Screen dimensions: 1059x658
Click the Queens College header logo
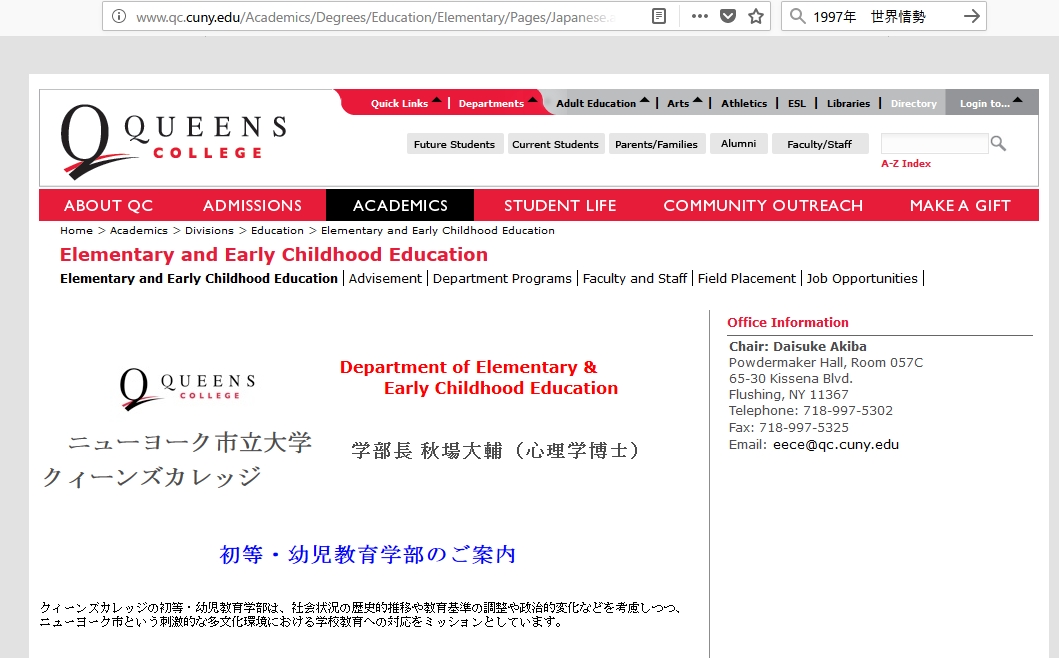tap(173, 139)
